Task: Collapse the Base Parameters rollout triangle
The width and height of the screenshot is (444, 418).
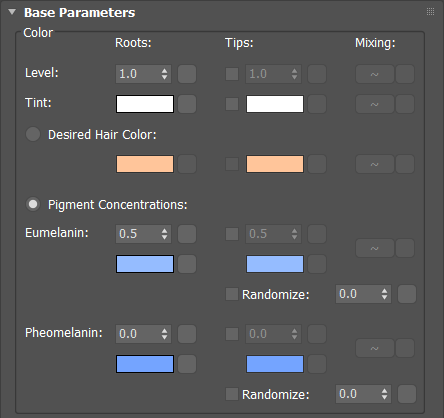Action: tap(12, 12)
